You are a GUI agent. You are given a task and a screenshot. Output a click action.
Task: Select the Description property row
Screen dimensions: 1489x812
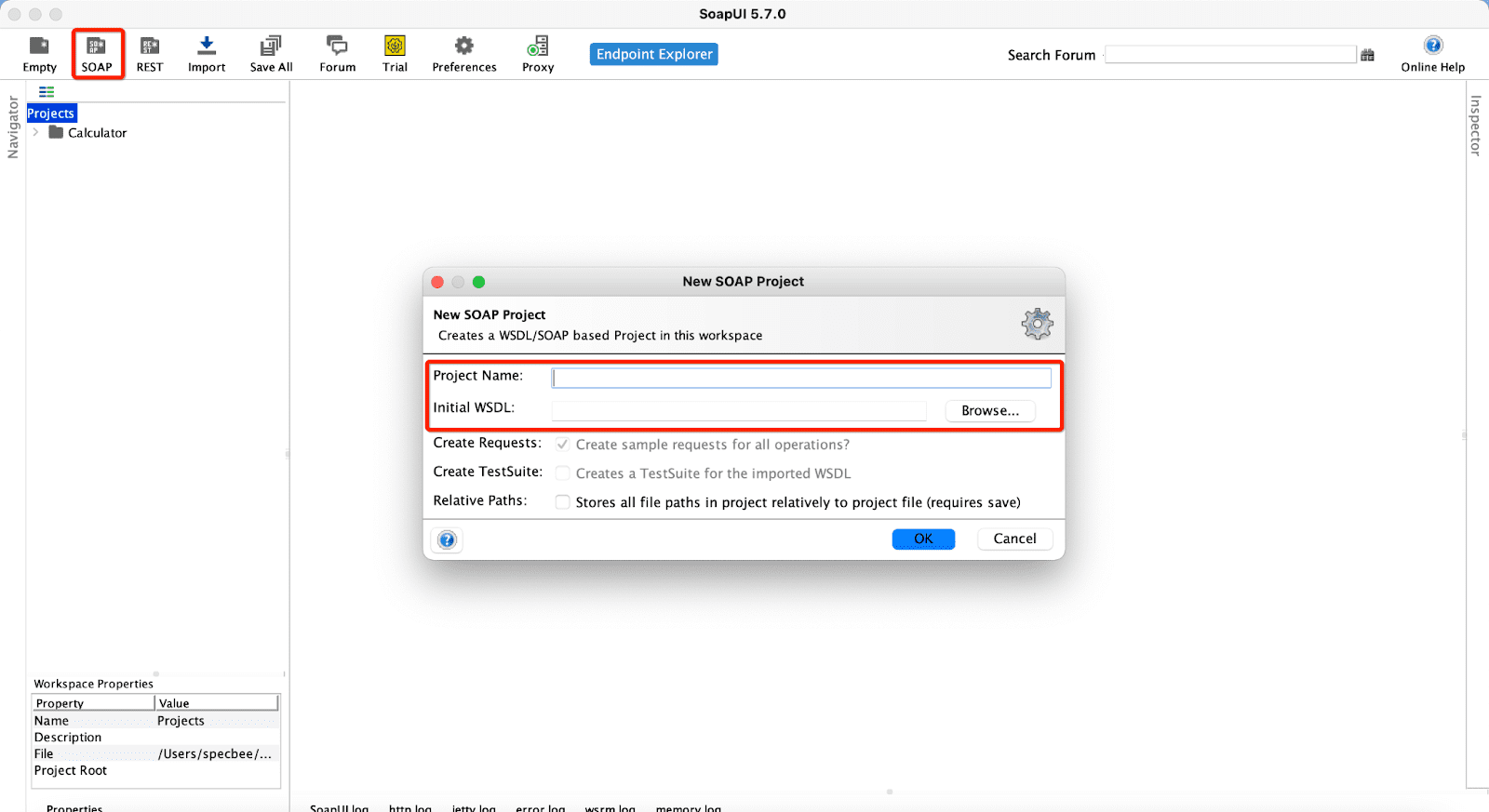[155, 738]
